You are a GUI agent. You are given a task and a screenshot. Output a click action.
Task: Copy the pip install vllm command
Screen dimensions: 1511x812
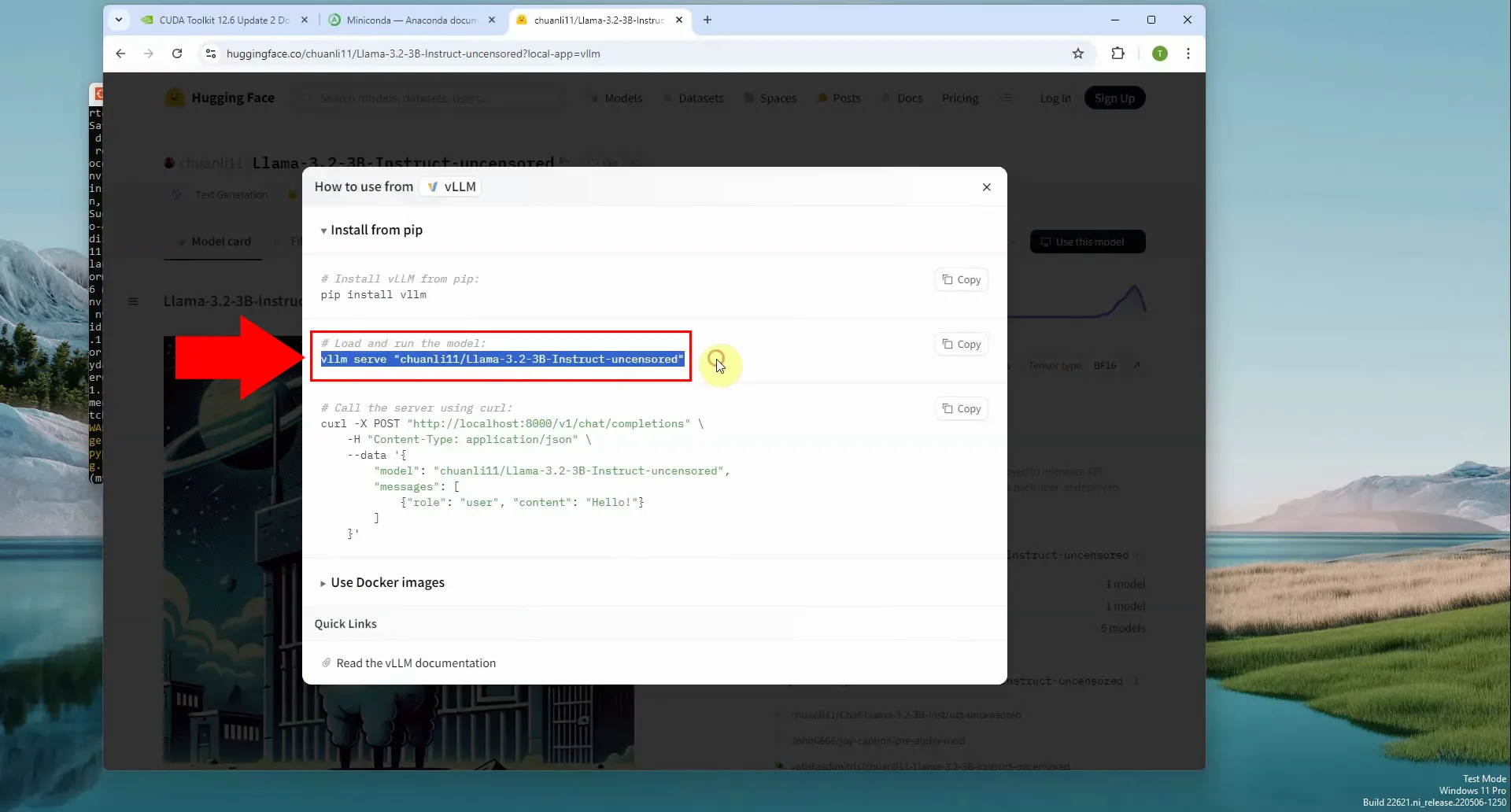pos(961,279)
